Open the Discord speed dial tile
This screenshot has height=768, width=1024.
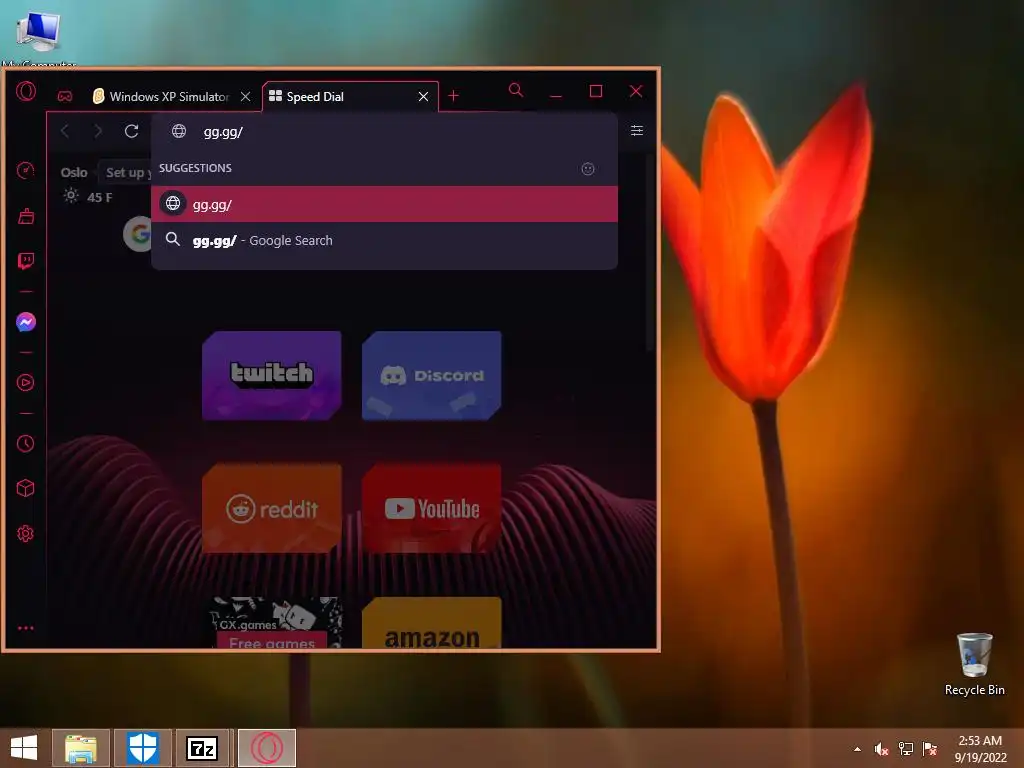pyautogui.click(x=432, y=376)
